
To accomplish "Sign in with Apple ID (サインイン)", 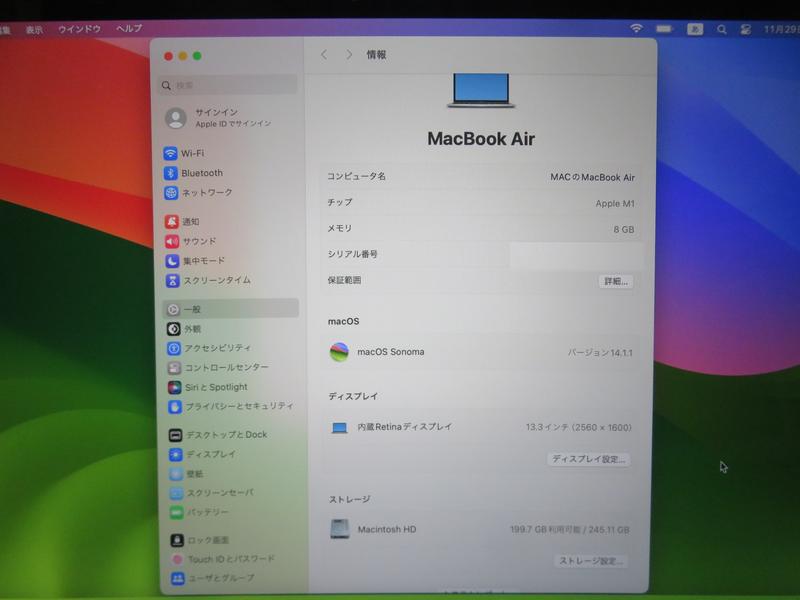I will (x=218, y=117).
